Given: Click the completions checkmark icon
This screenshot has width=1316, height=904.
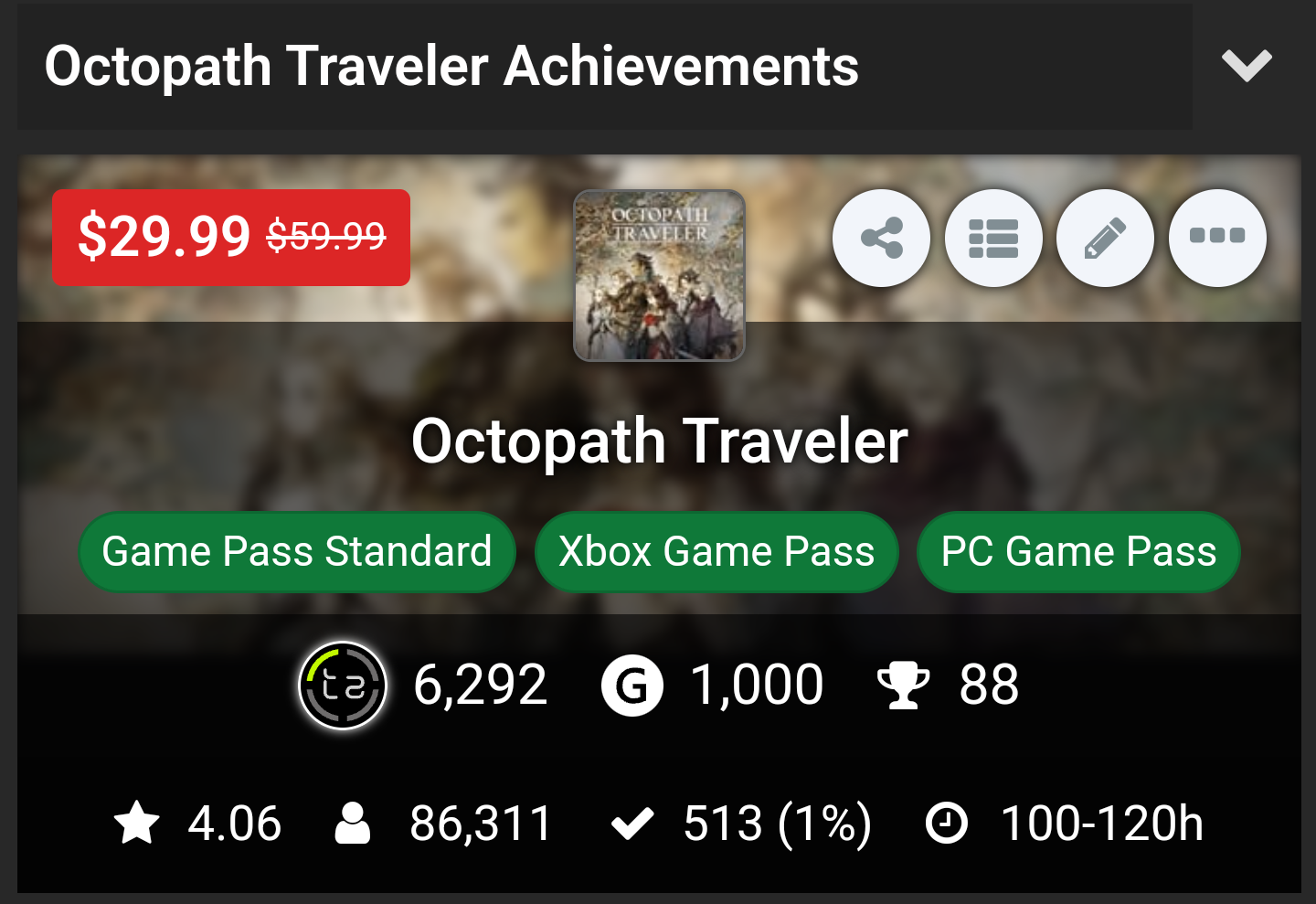Looking at the screenshot, I should click(631, 823).
